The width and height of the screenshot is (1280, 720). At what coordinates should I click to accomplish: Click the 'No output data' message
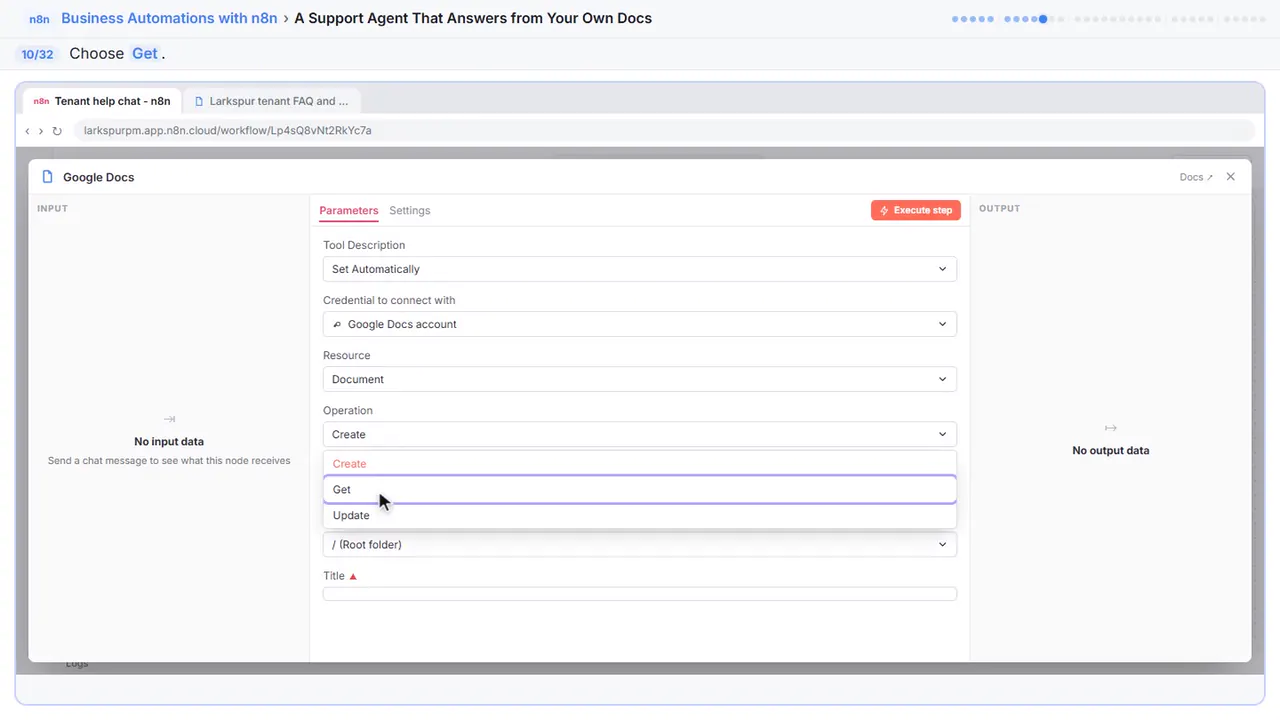(1111, 451)
